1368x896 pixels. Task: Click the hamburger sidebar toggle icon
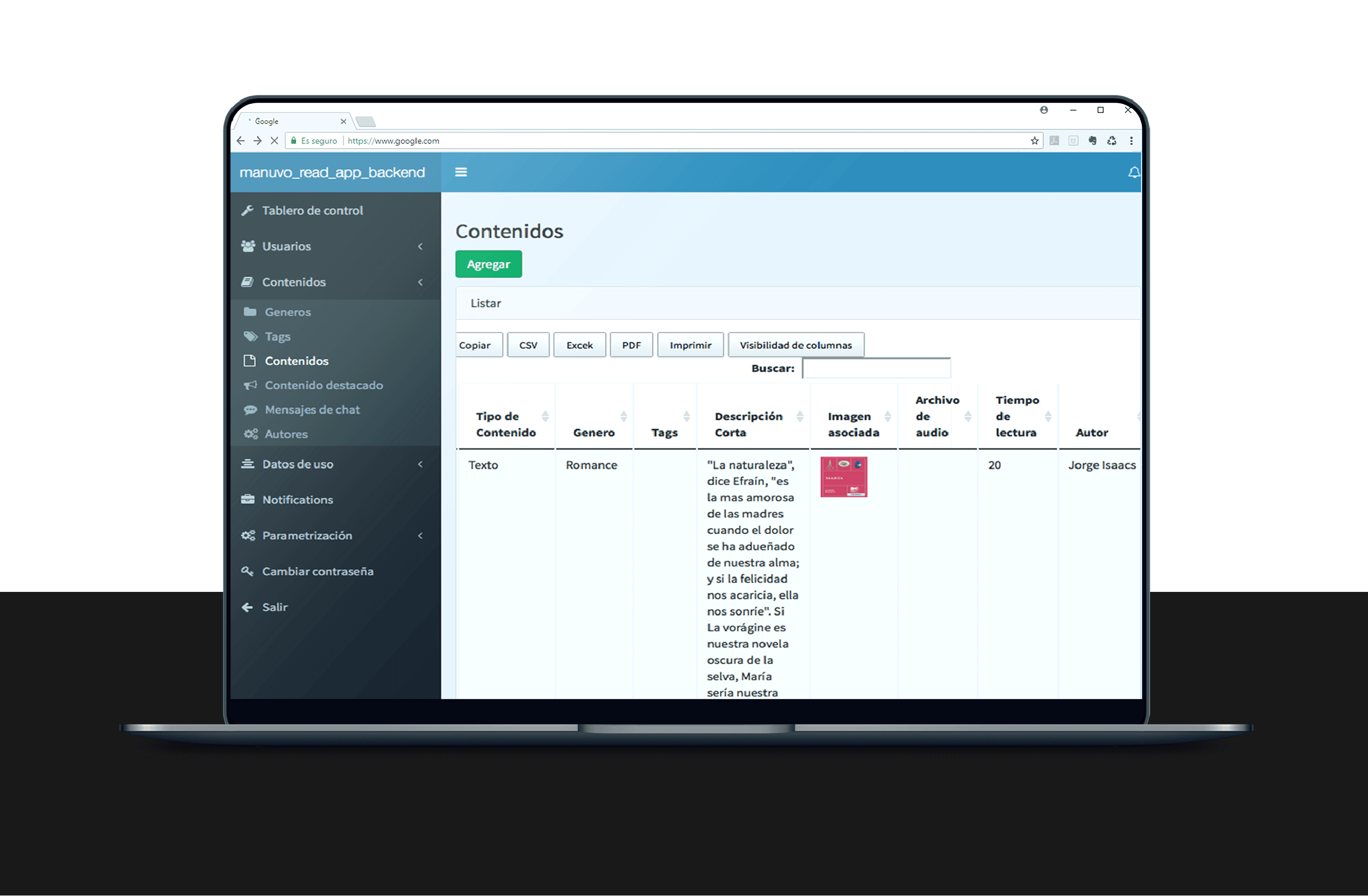pyautogui.click(x=461, y=172)
